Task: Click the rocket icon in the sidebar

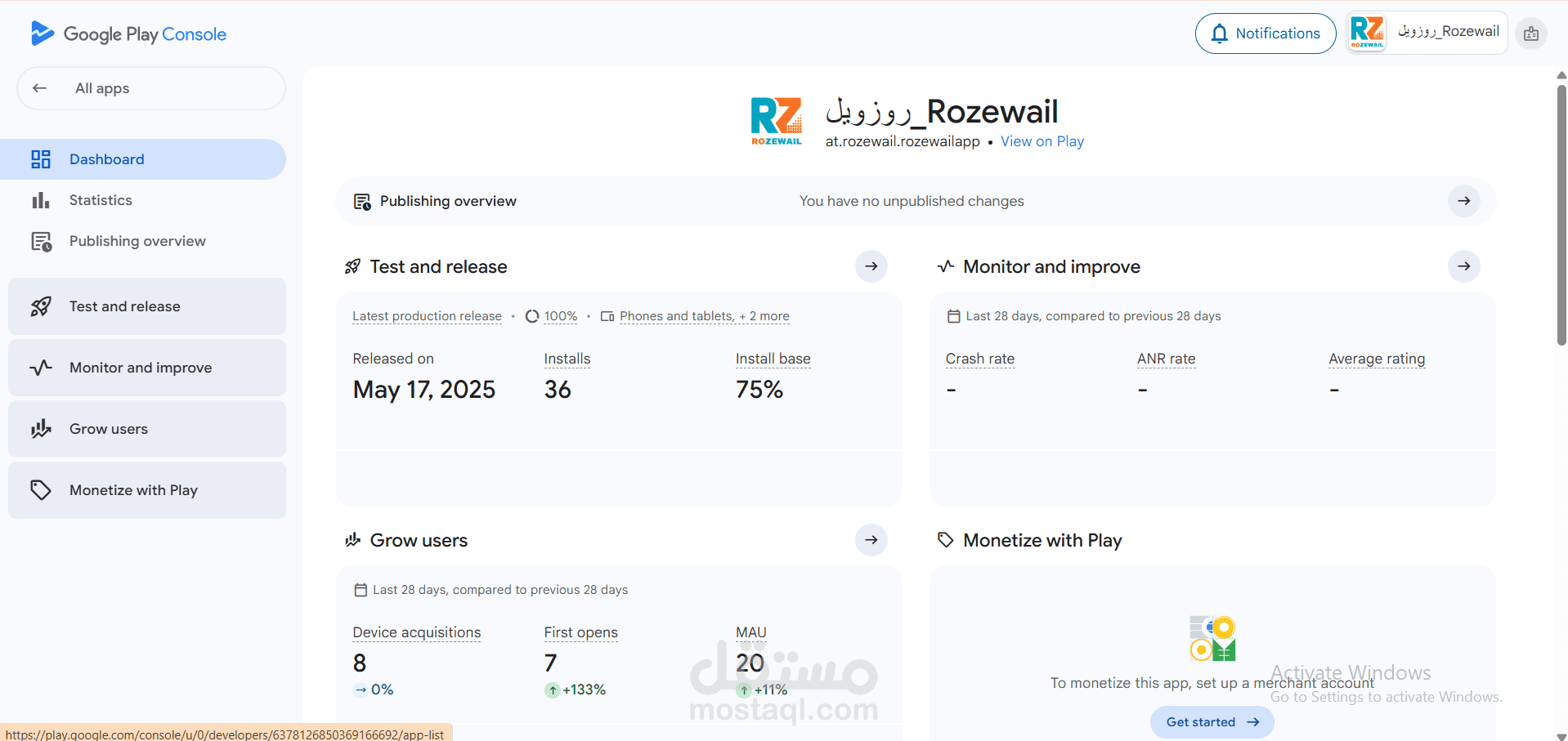Action: point(41,306)
